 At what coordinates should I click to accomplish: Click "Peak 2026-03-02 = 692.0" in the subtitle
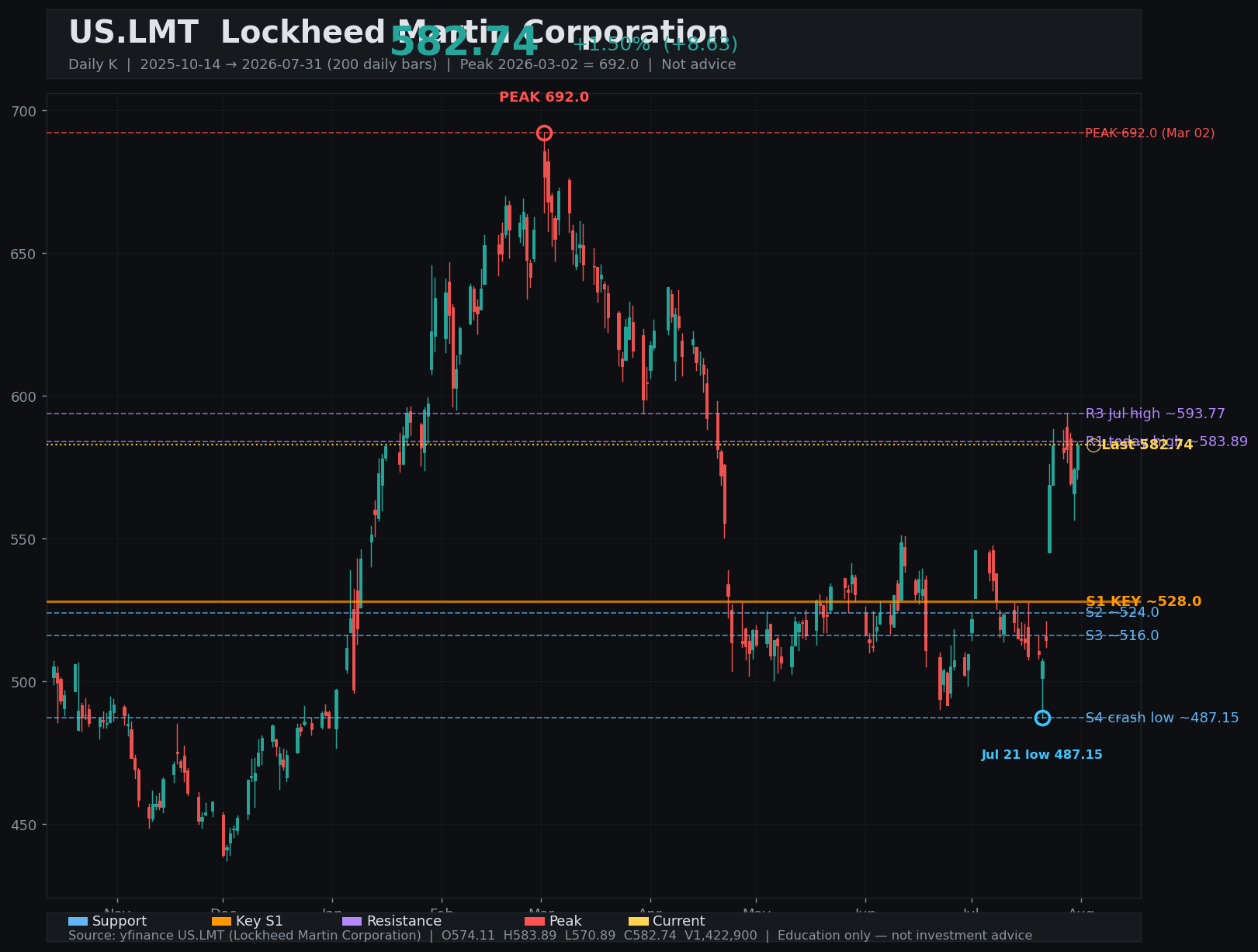pos(549,64)
